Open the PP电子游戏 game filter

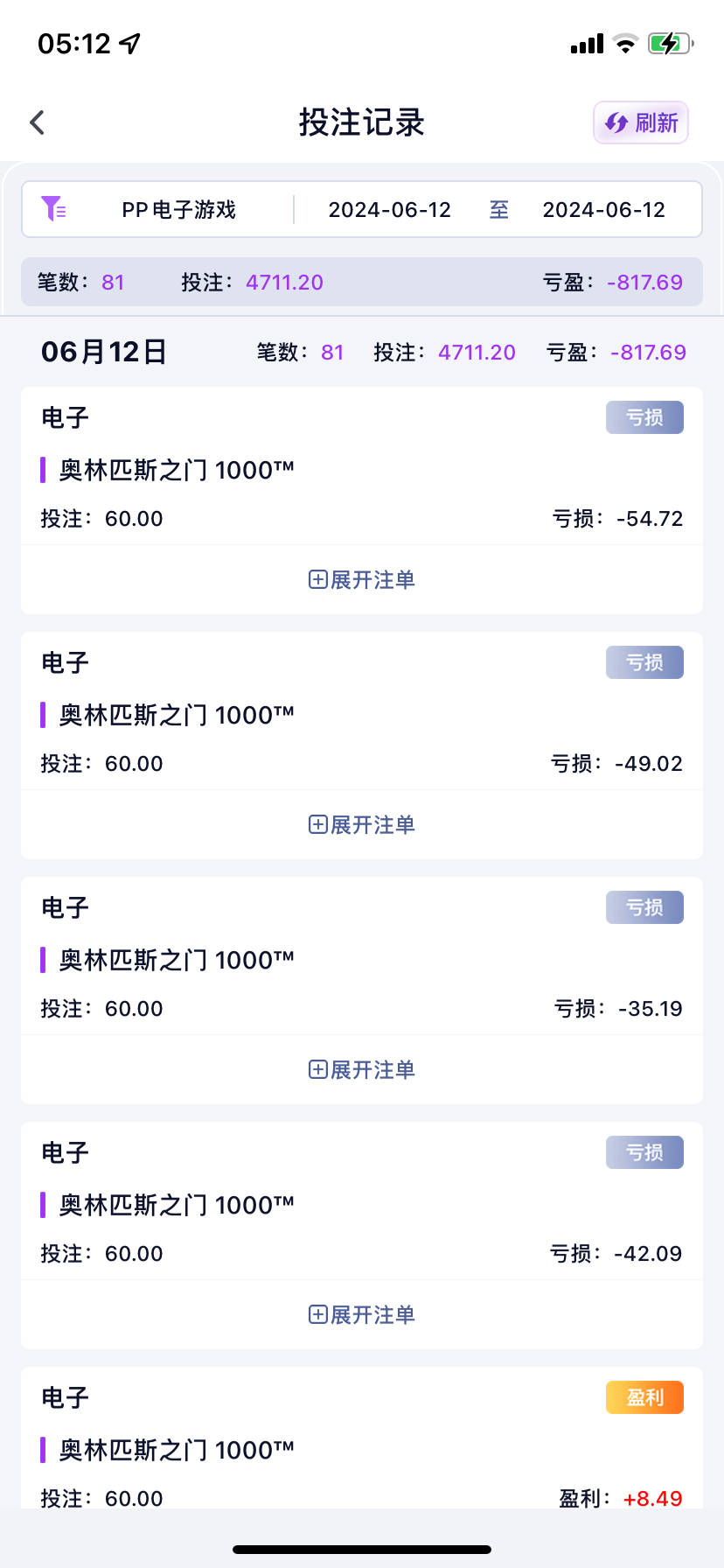click(178, 210)
